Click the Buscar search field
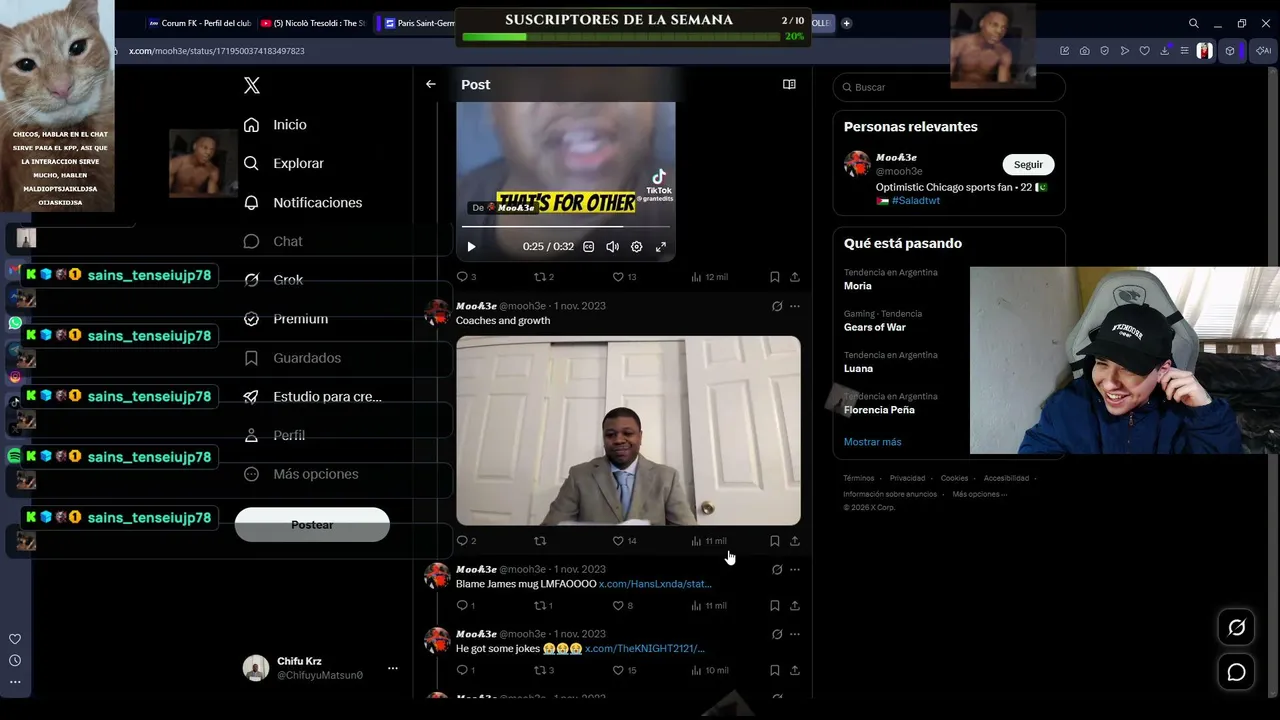 tap(949, 87)
